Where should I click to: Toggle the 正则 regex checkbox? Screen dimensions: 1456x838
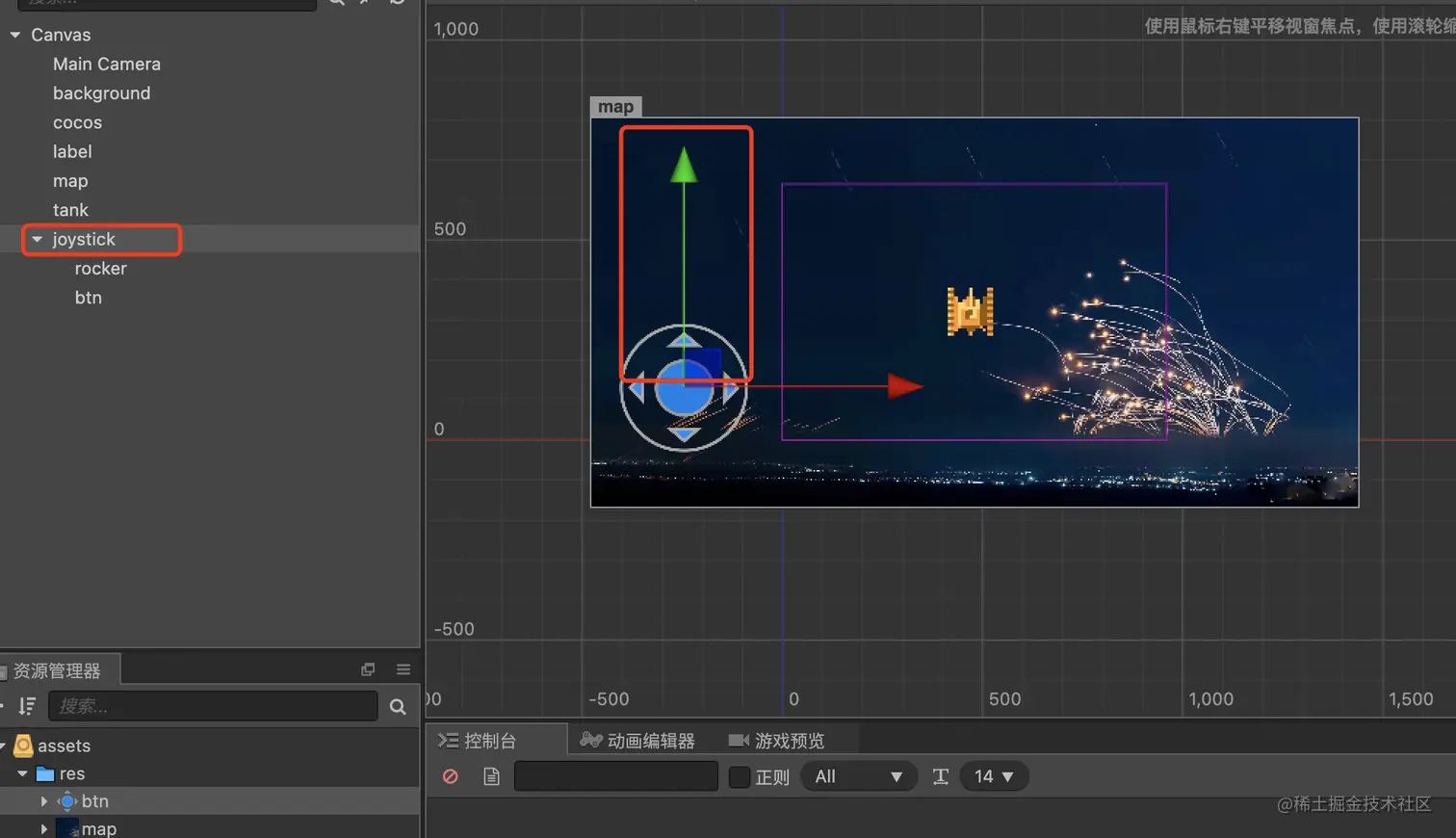(740, 776)
